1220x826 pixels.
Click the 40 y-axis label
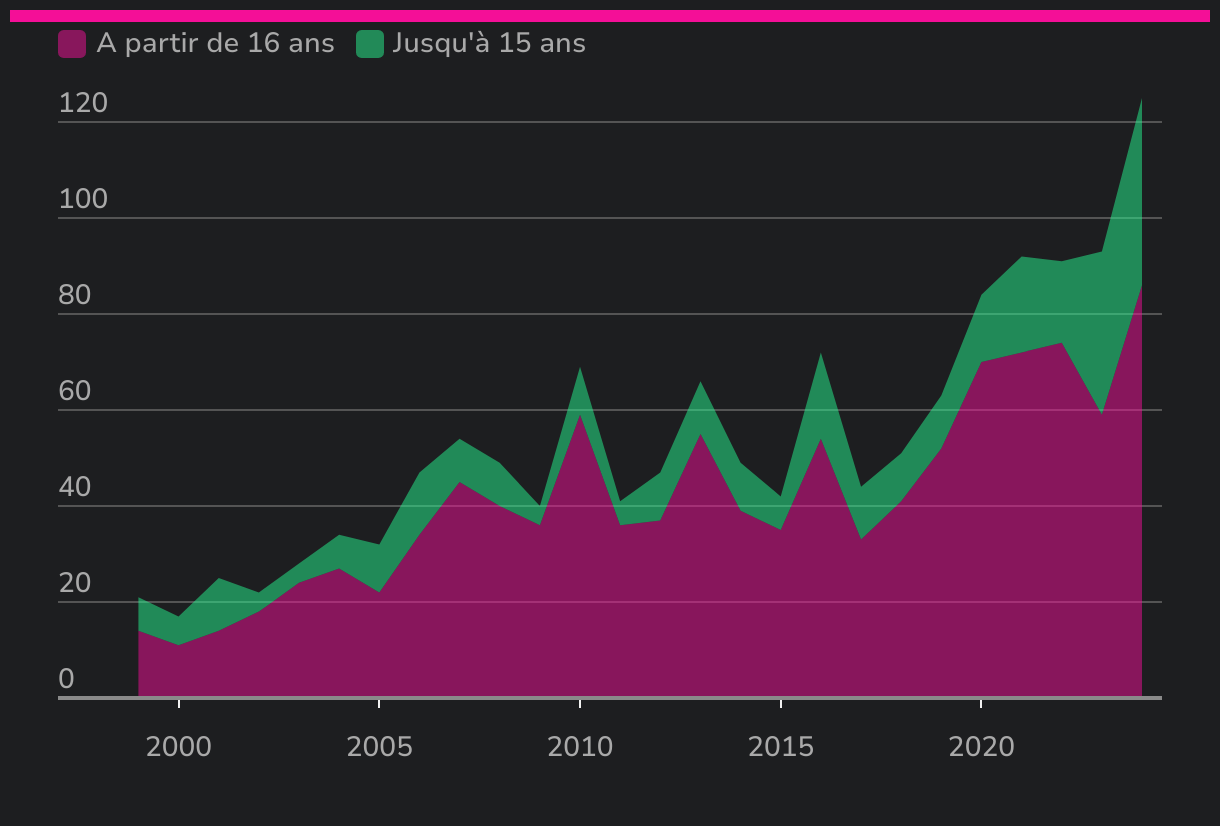[x=75, y=488]
